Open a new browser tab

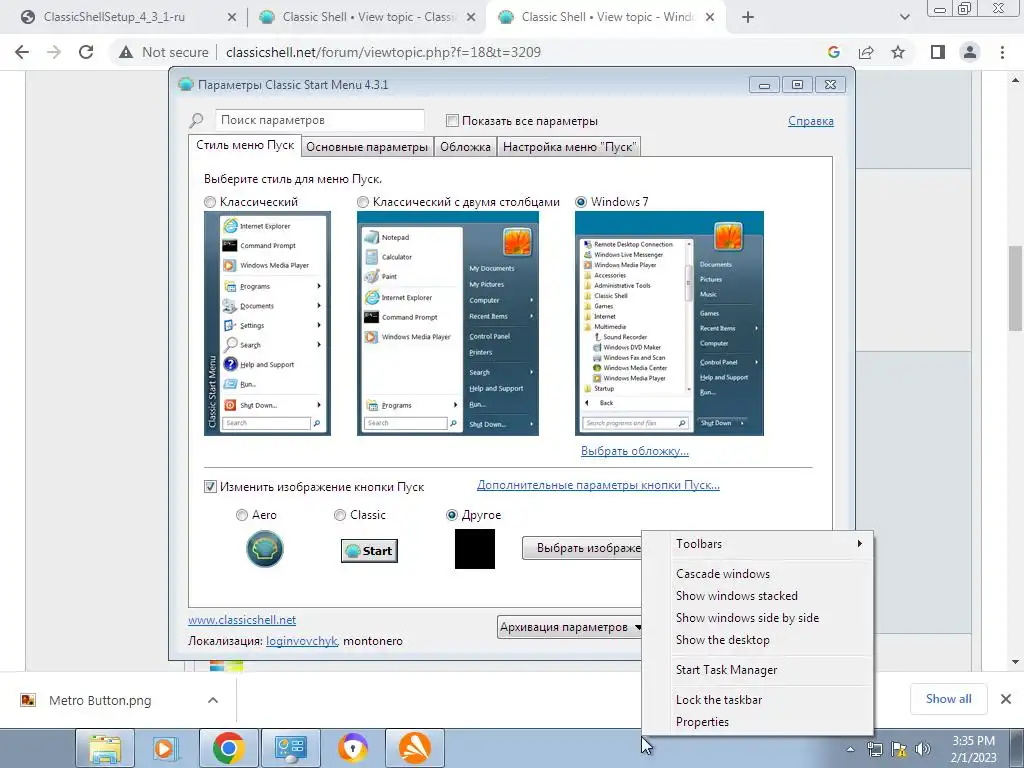click(748, 17)
